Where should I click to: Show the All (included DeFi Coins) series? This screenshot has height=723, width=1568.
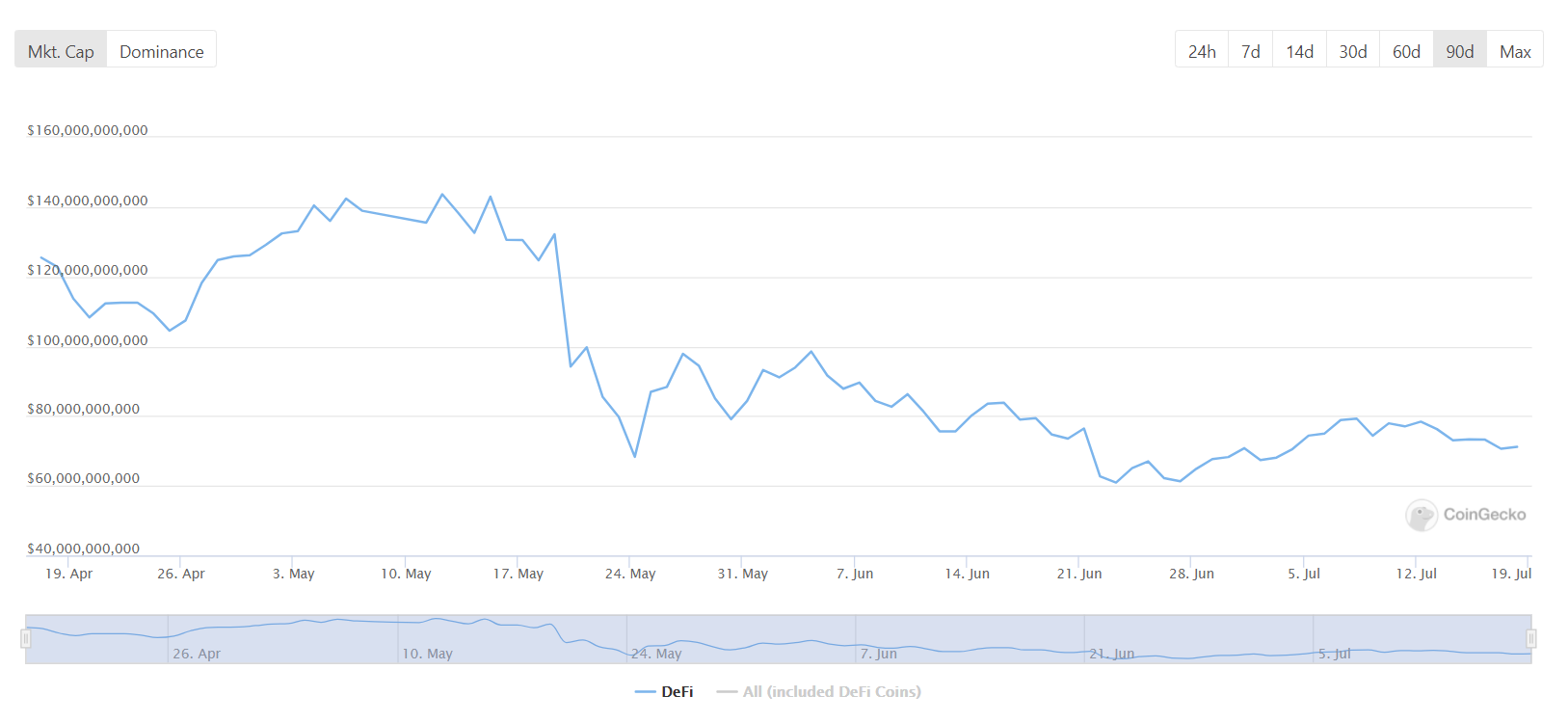(x=831, y=692)
